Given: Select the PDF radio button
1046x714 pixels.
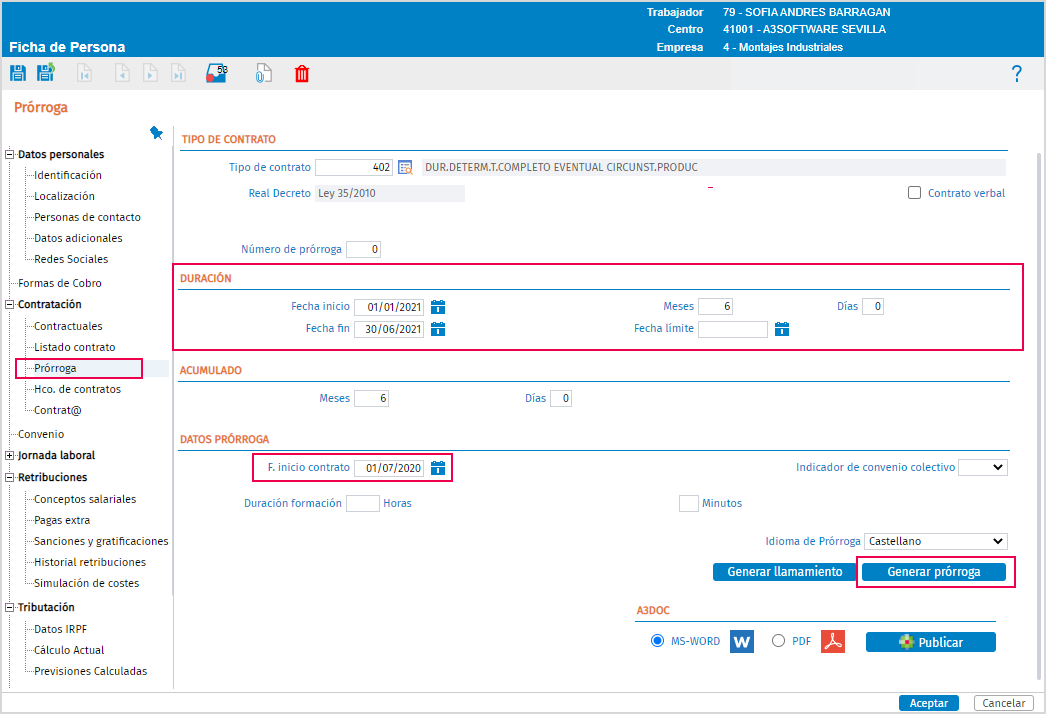Looking at the screenshot, I should tap(778, 641).
